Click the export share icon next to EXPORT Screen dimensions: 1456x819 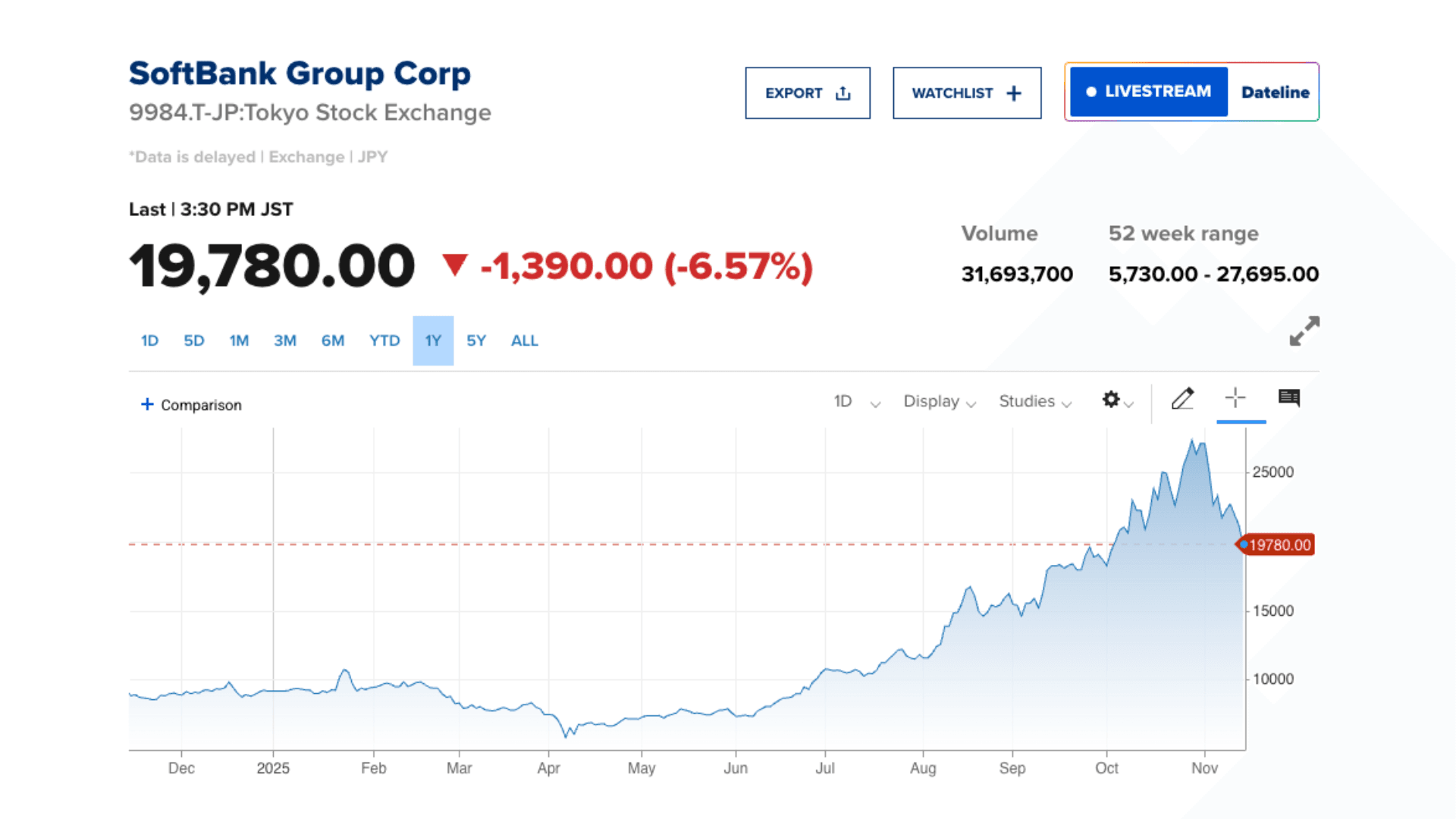tap(842, 92)
